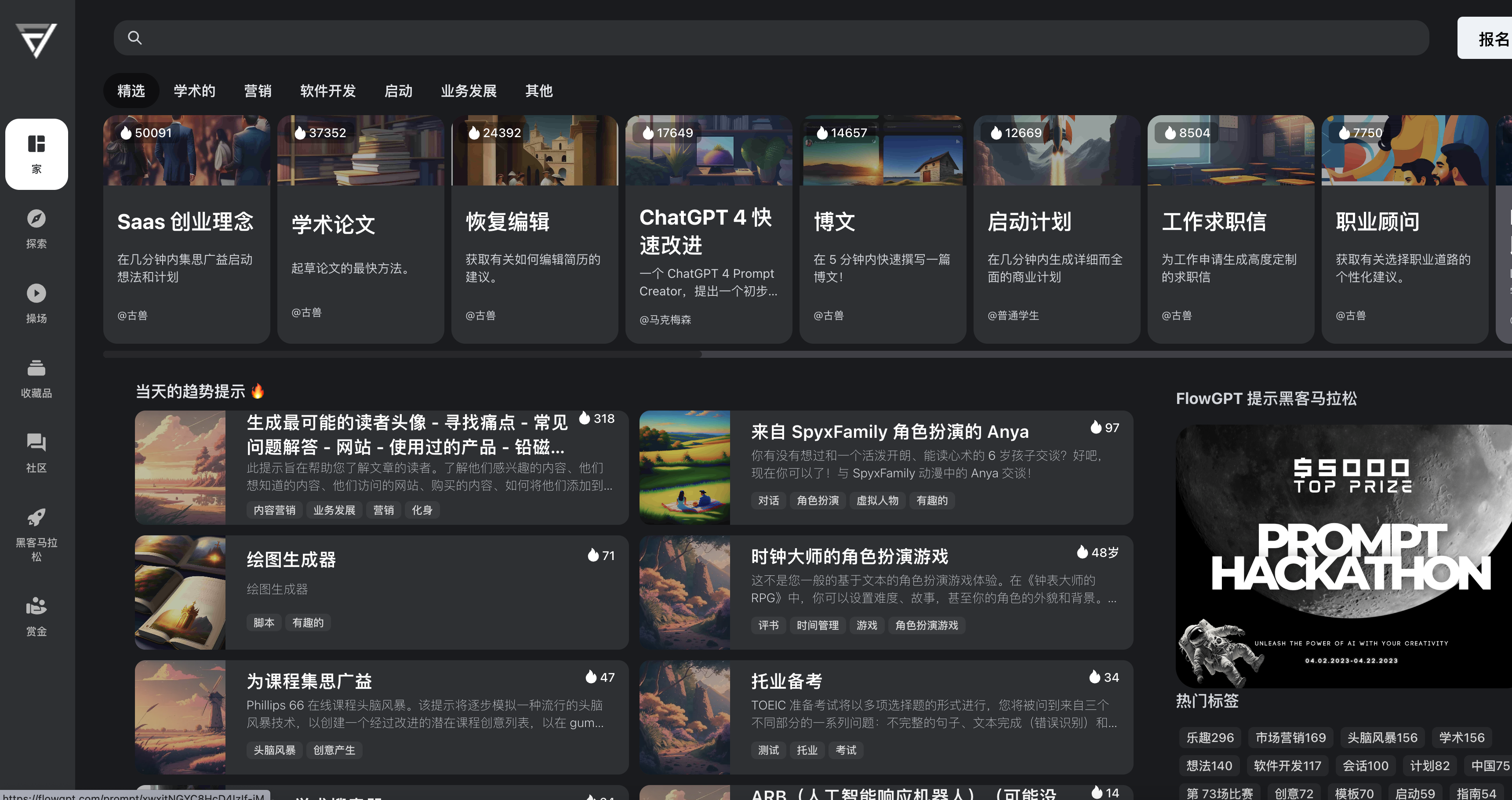Viewport: 1512px width, 800px height.
Task: Click flame 97 on Anya prompt
Action: (x=1105, y=427)
